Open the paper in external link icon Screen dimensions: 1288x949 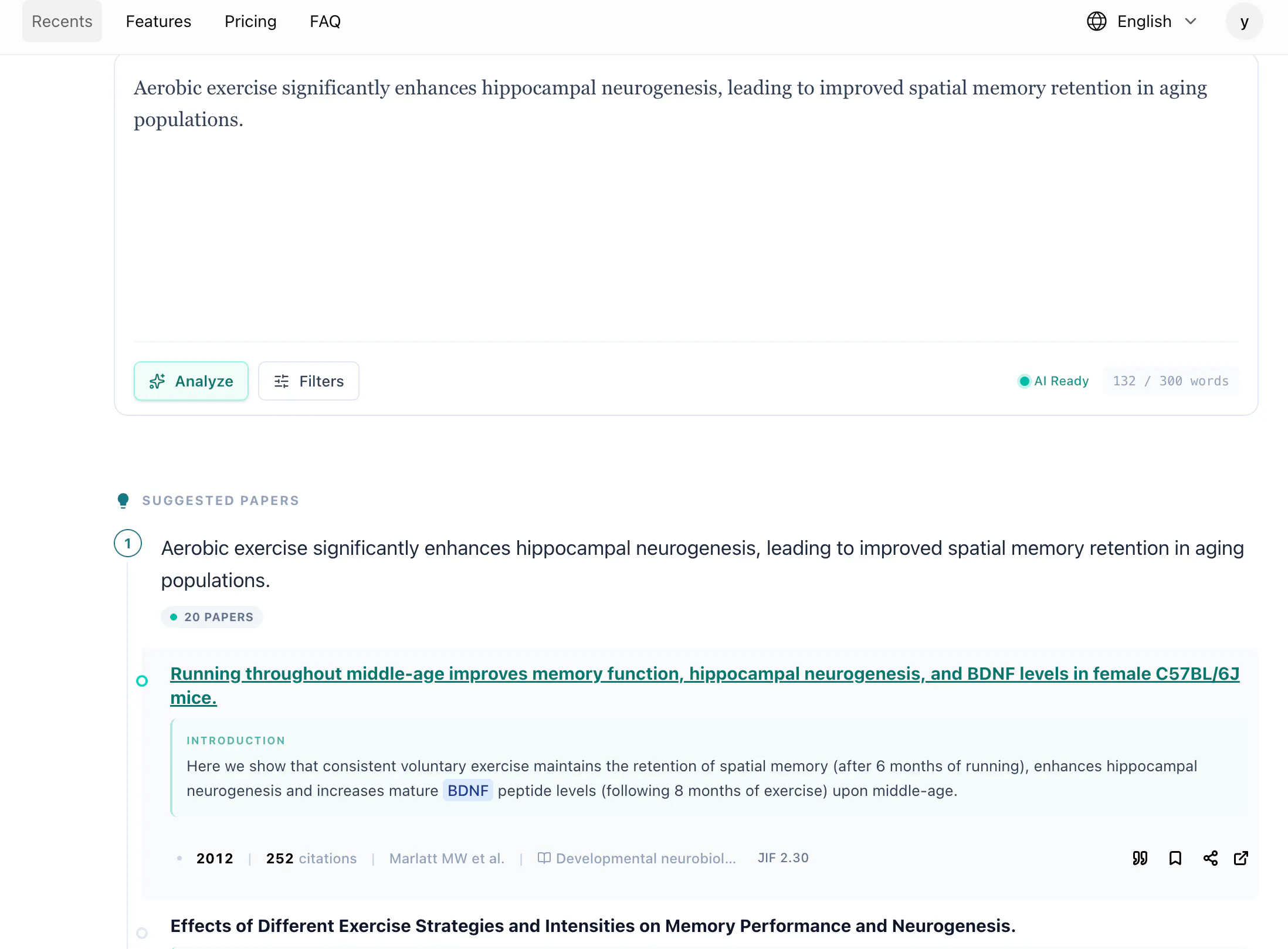pyautogui.click(x=1241, y=859)
